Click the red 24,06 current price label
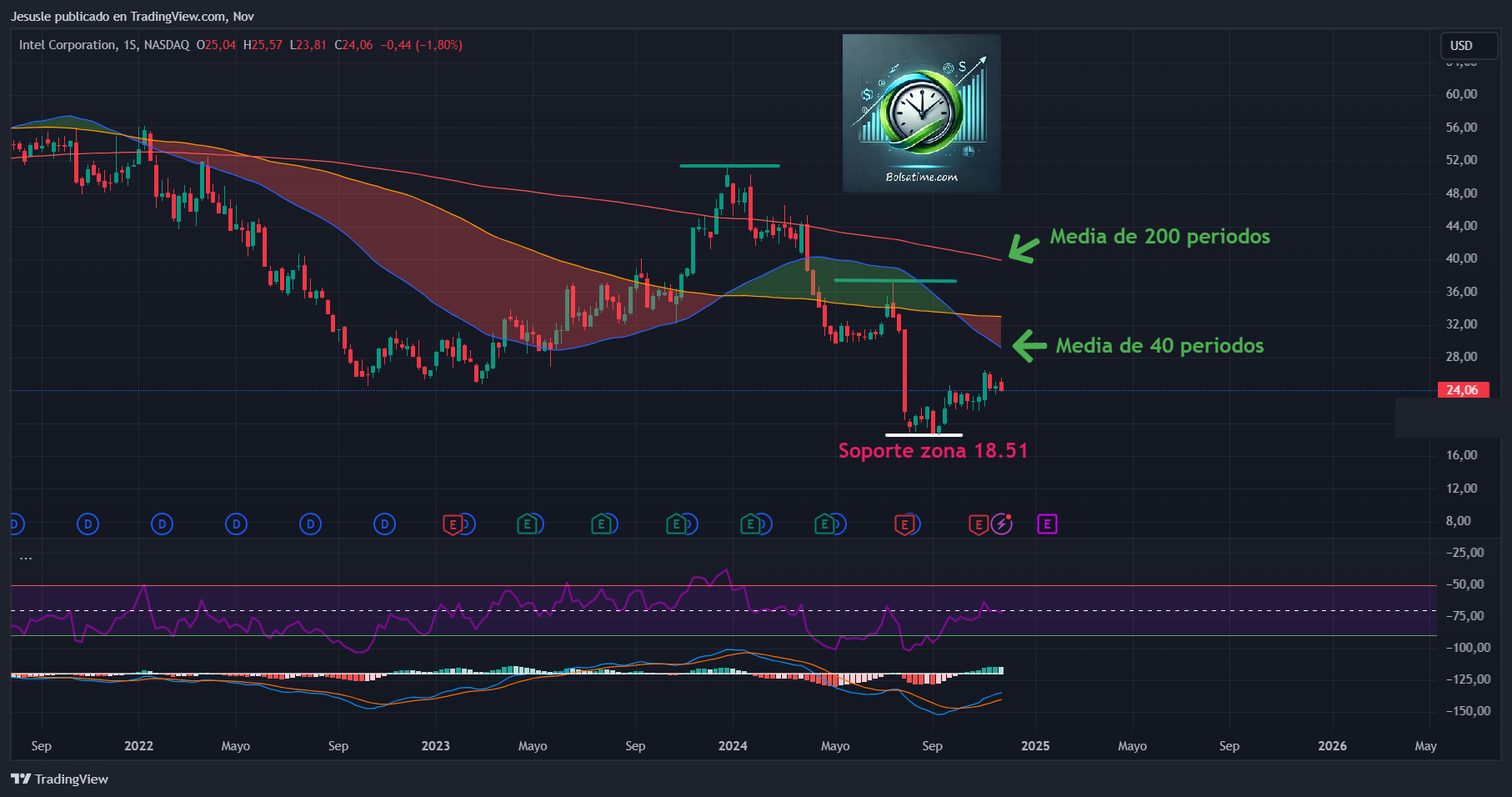This screenshot has height=797, width=1512. click(x=1463, y=390)
